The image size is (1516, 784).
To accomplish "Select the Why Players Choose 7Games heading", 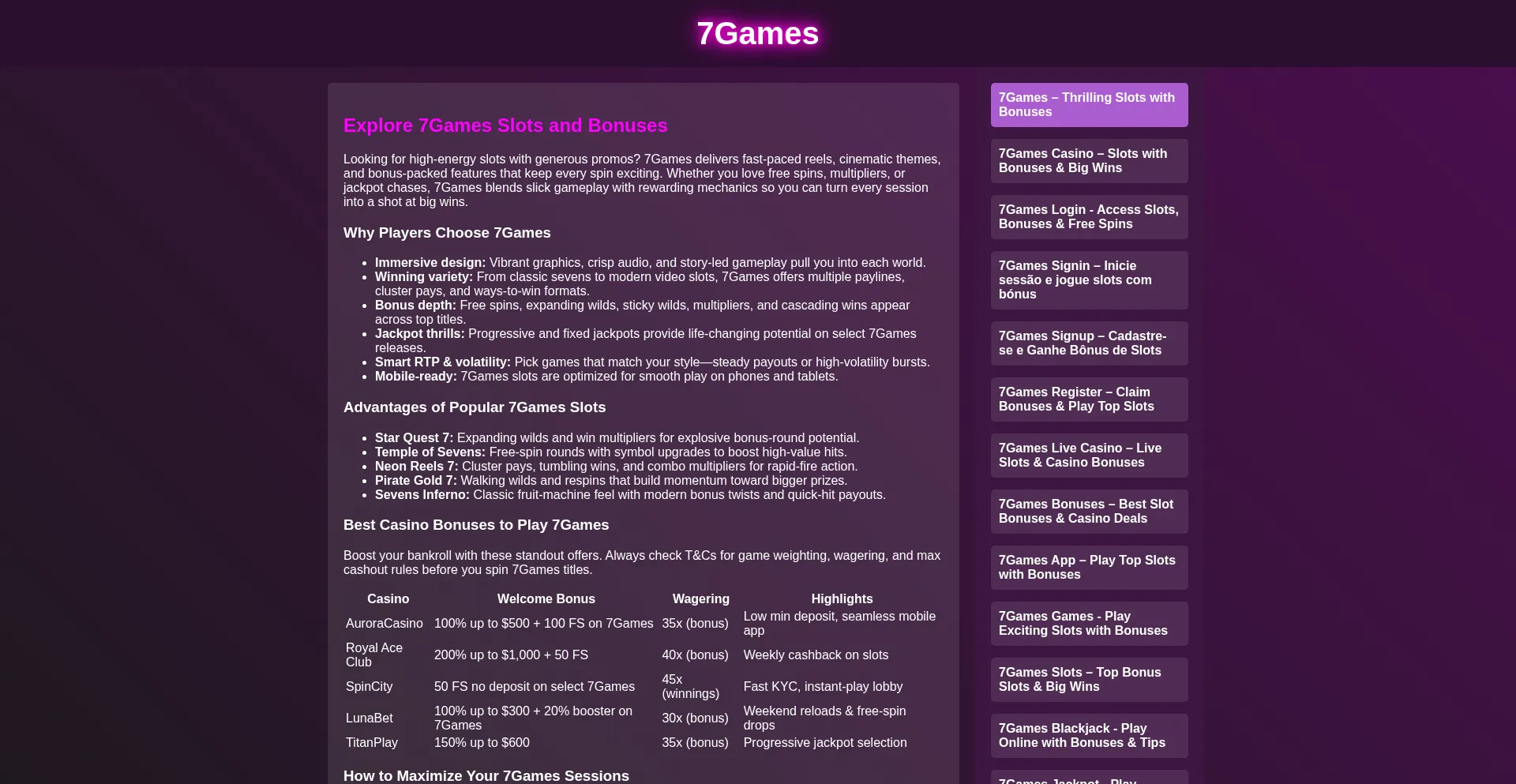I will click(447, 233).
